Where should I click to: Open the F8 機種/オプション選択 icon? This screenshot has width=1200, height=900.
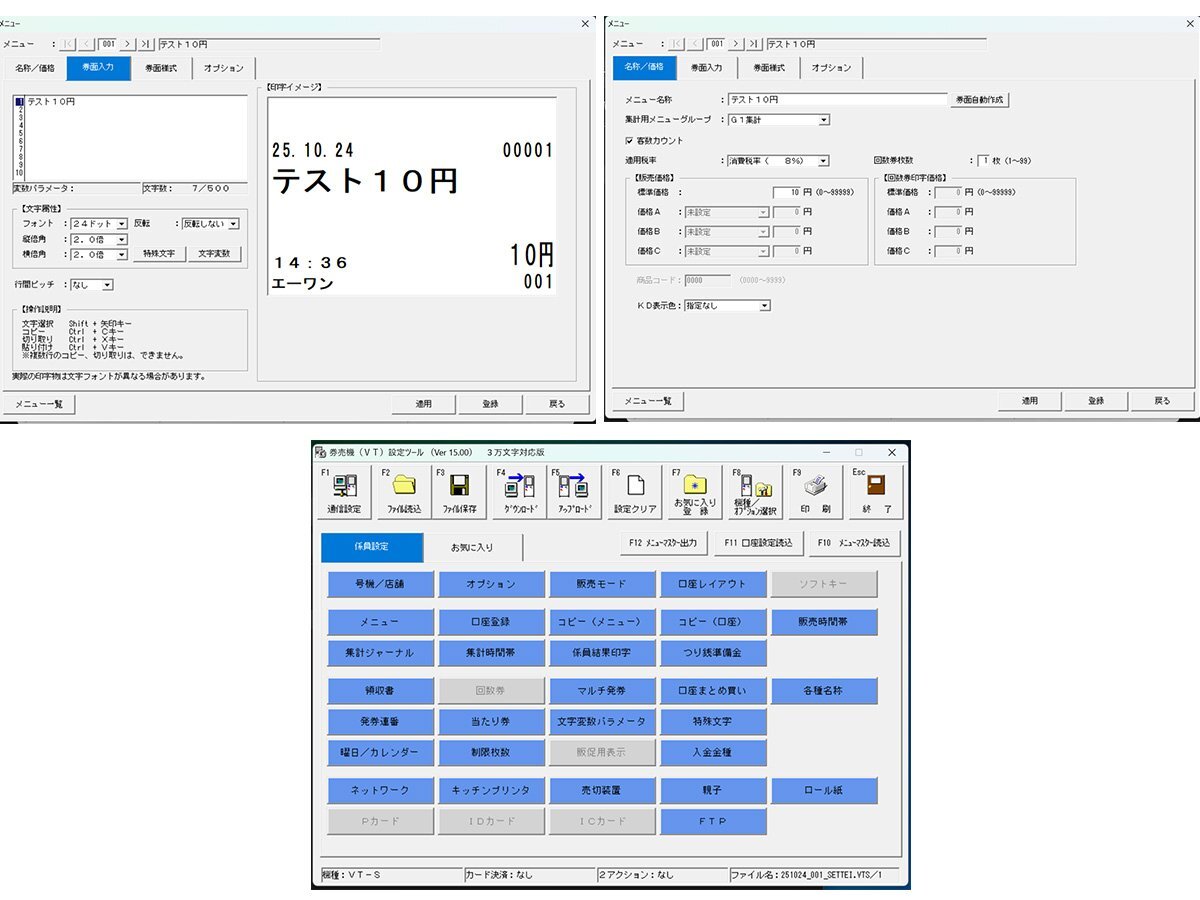(754, 492)
